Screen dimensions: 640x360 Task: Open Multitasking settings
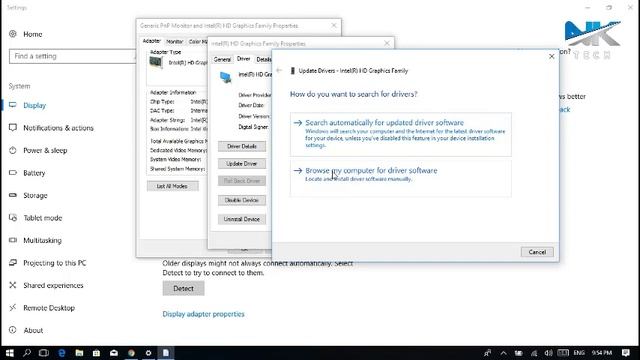[35, 240]
